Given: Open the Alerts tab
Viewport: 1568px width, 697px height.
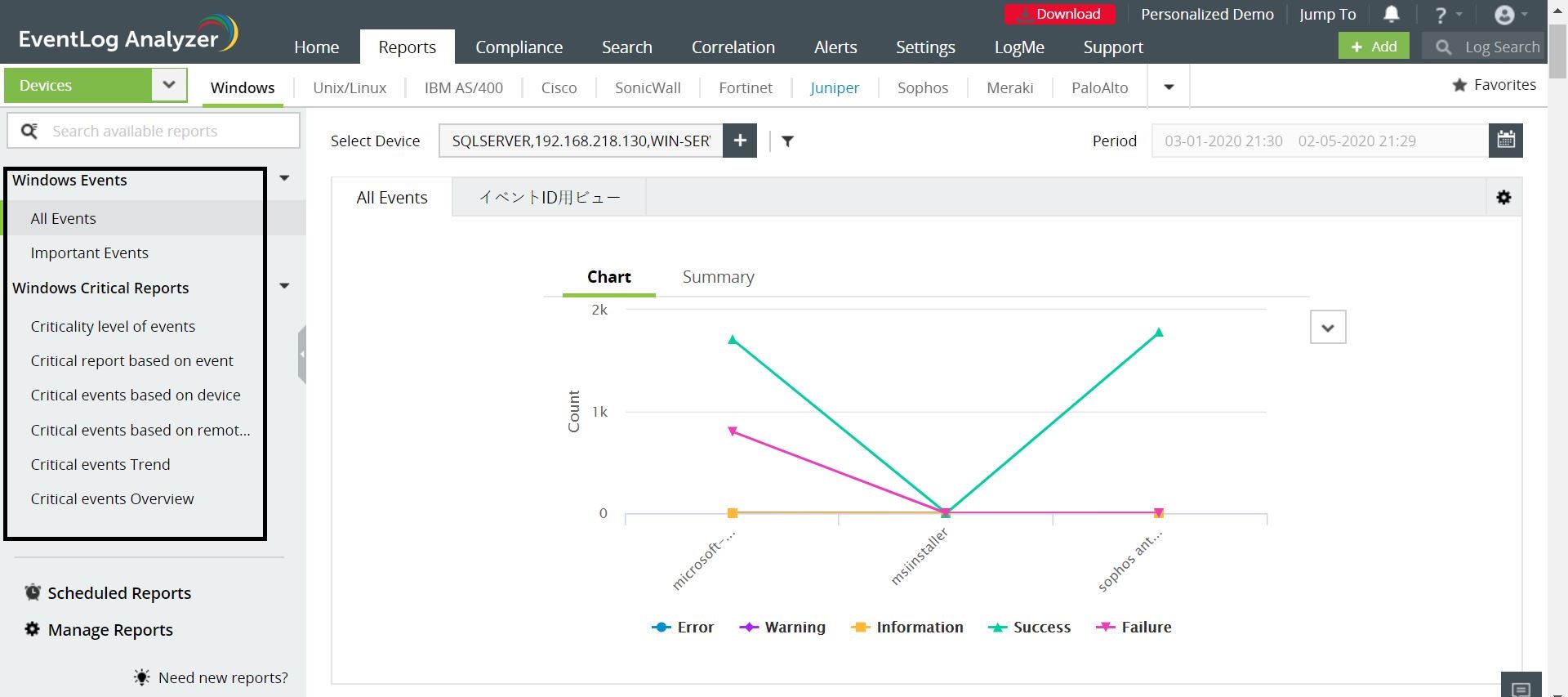Looking at the screenshot, I should [x=835, y=47].
